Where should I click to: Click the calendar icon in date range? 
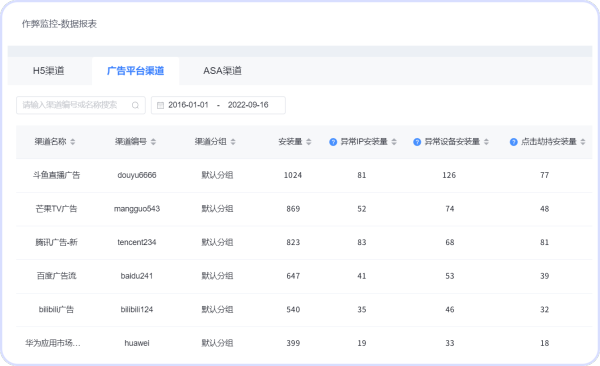160,105
